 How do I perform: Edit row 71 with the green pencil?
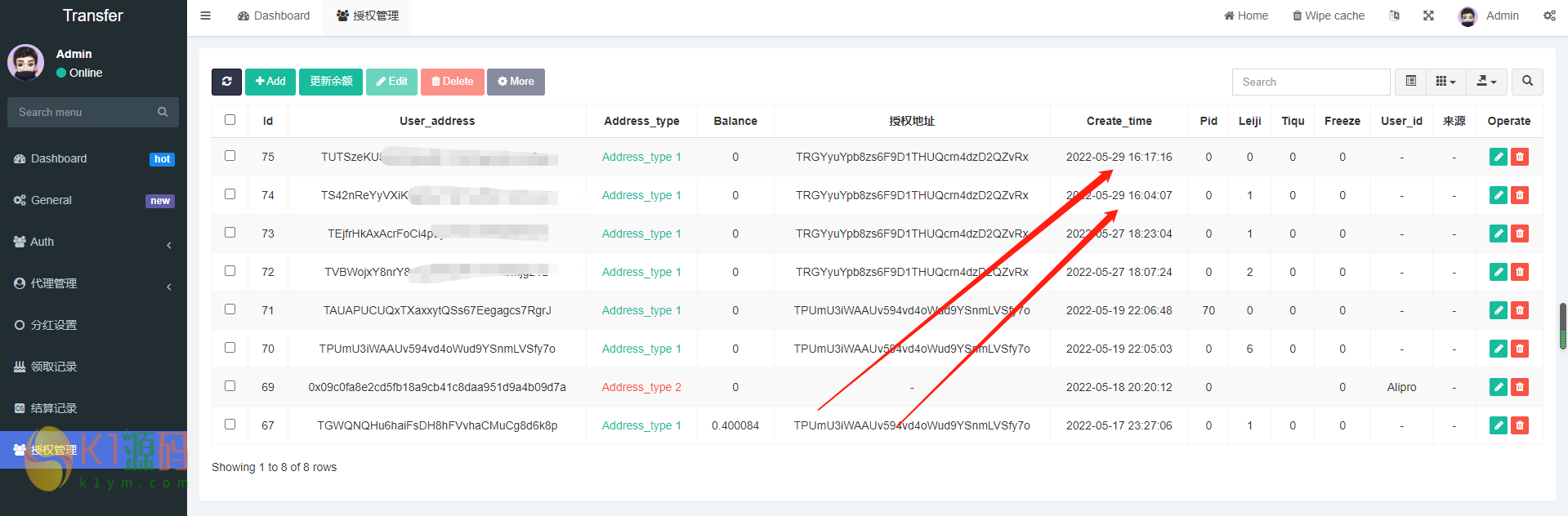[1498, 310]
